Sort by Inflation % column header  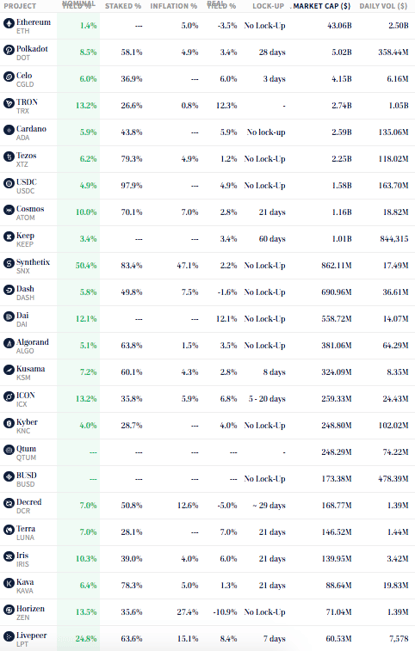pyautogui.click(x=173, y=6)
